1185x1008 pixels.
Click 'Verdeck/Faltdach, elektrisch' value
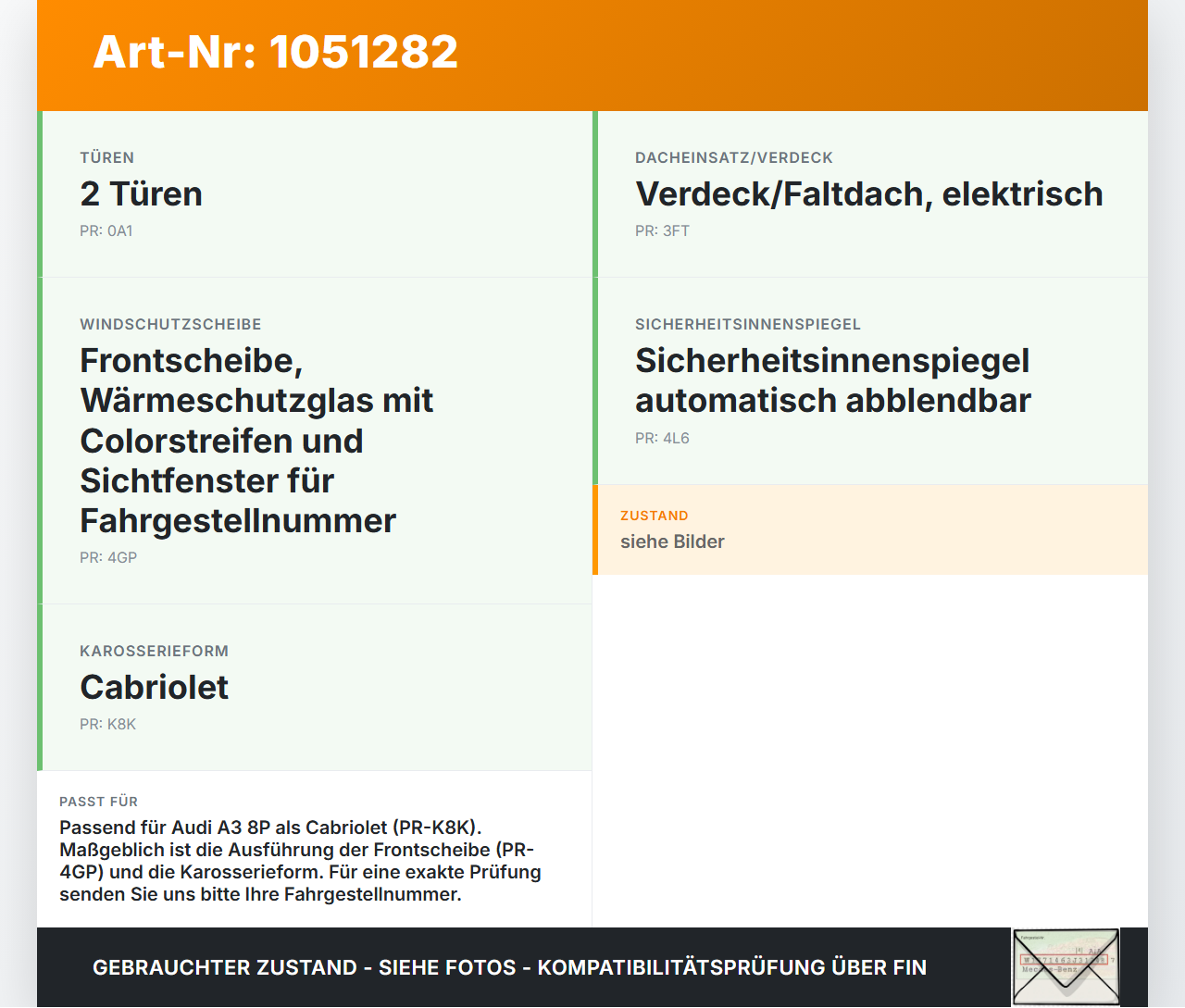[x=868, y=194]
